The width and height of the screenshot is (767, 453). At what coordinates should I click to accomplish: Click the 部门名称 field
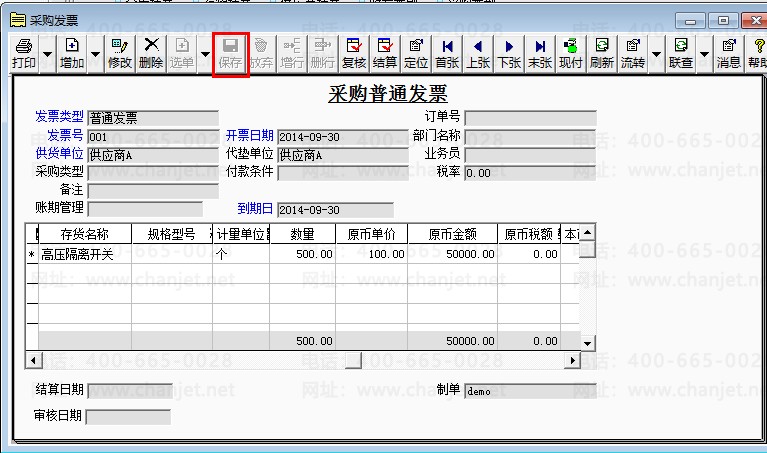[530, 136]
